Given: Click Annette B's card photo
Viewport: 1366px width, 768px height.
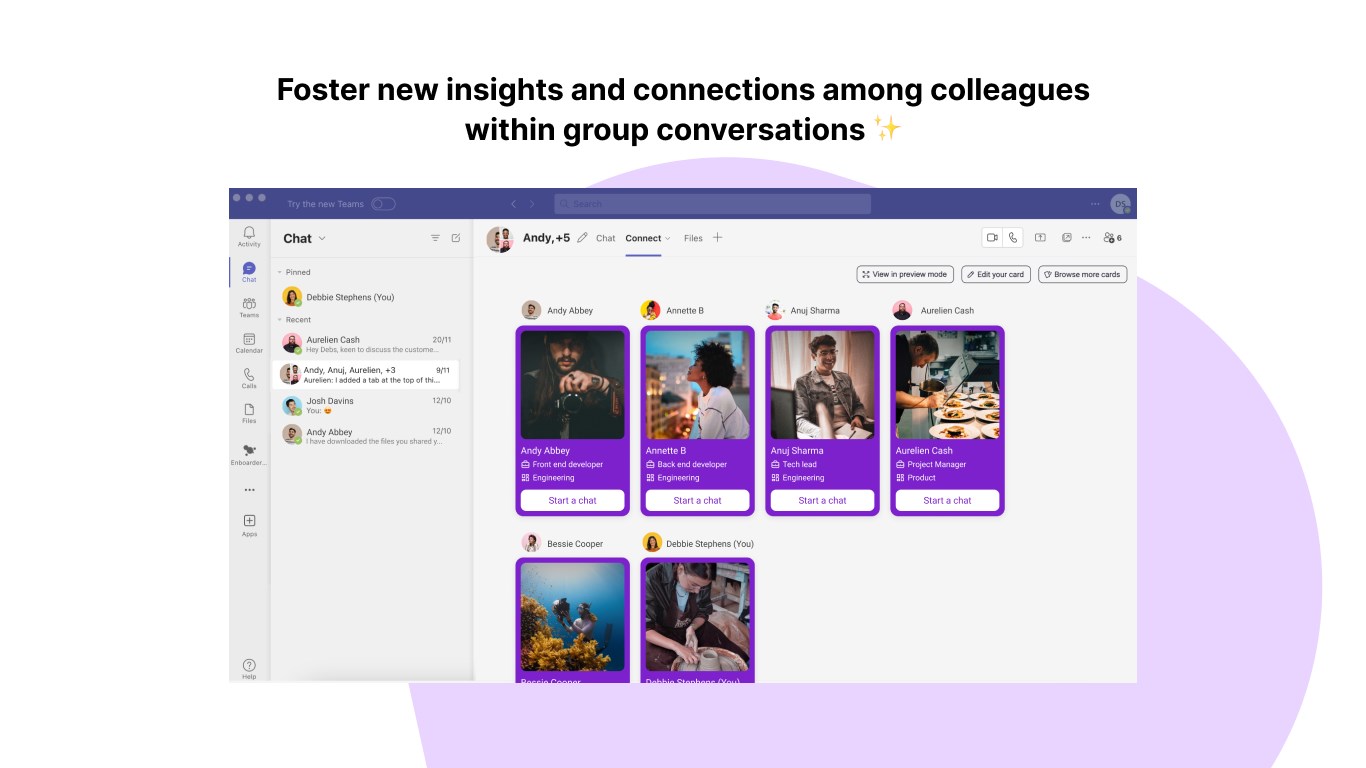Looking at the screenshot, I should pos(697,385).
